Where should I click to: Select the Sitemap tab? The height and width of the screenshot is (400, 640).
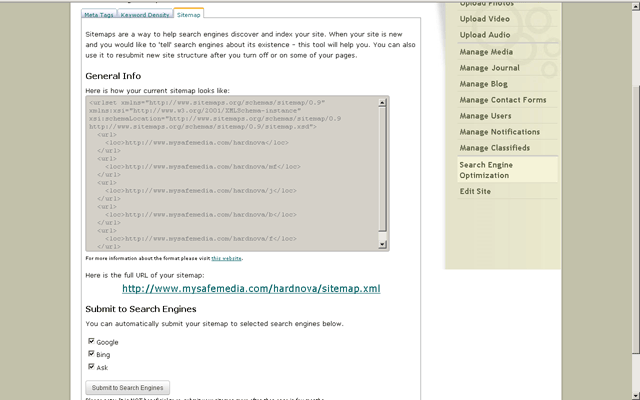tap(188, 15)
